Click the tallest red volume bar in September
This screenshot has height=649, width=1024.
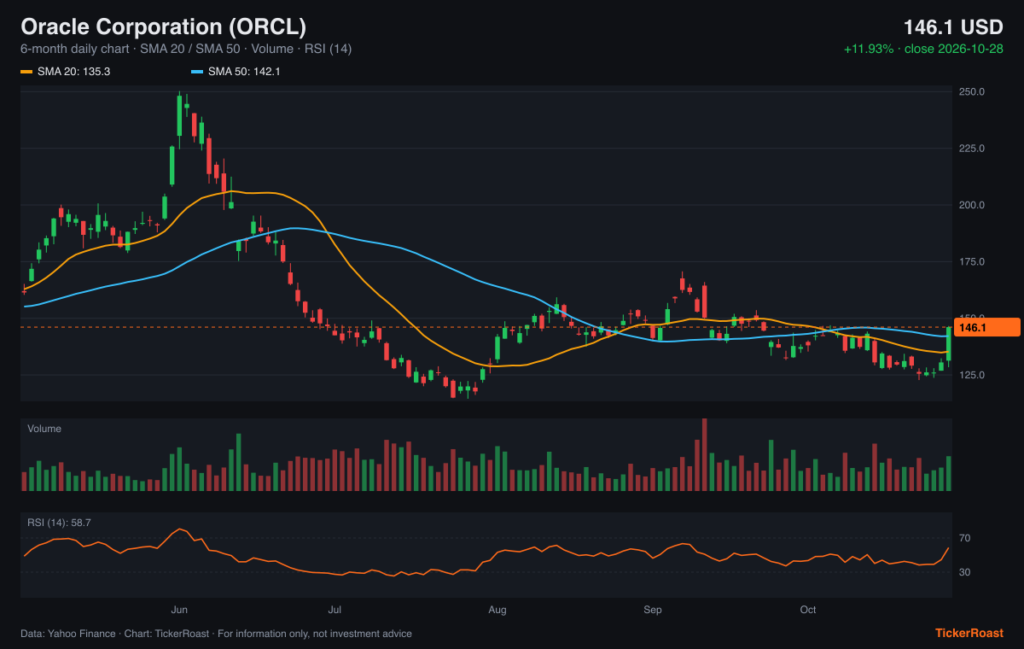705,454
